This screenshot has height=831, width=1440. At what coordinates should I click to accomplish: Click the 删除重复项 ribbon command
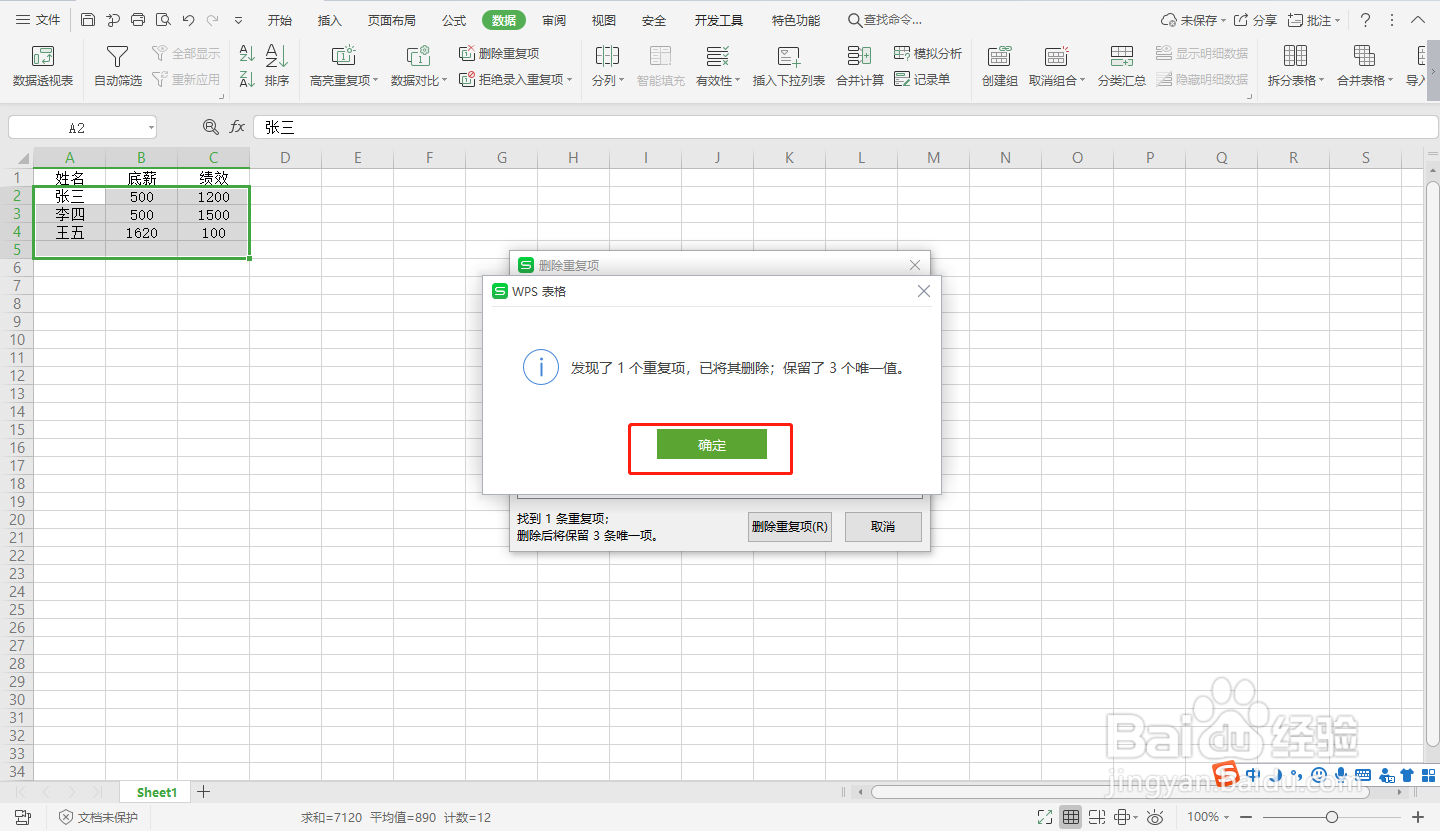pyautogui.click(x=499, y=53)
